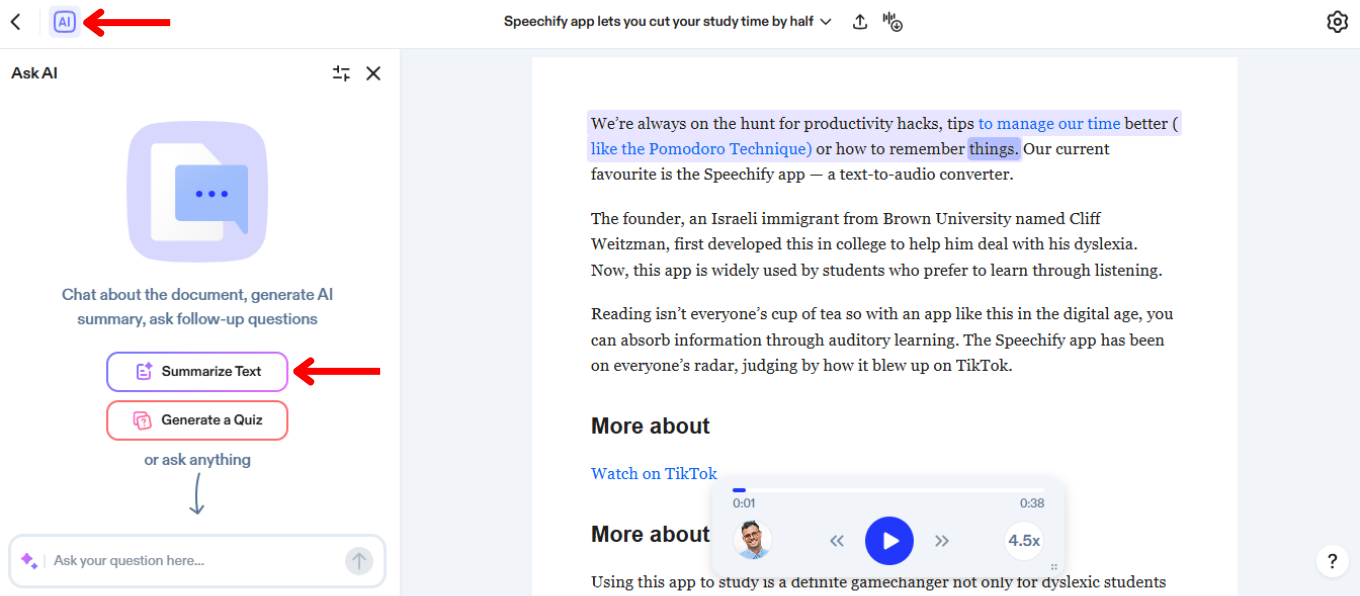Click the document title 'Speechify app lets you cut...'
This screenshot has width=1360, height=596.
(659, 22)
